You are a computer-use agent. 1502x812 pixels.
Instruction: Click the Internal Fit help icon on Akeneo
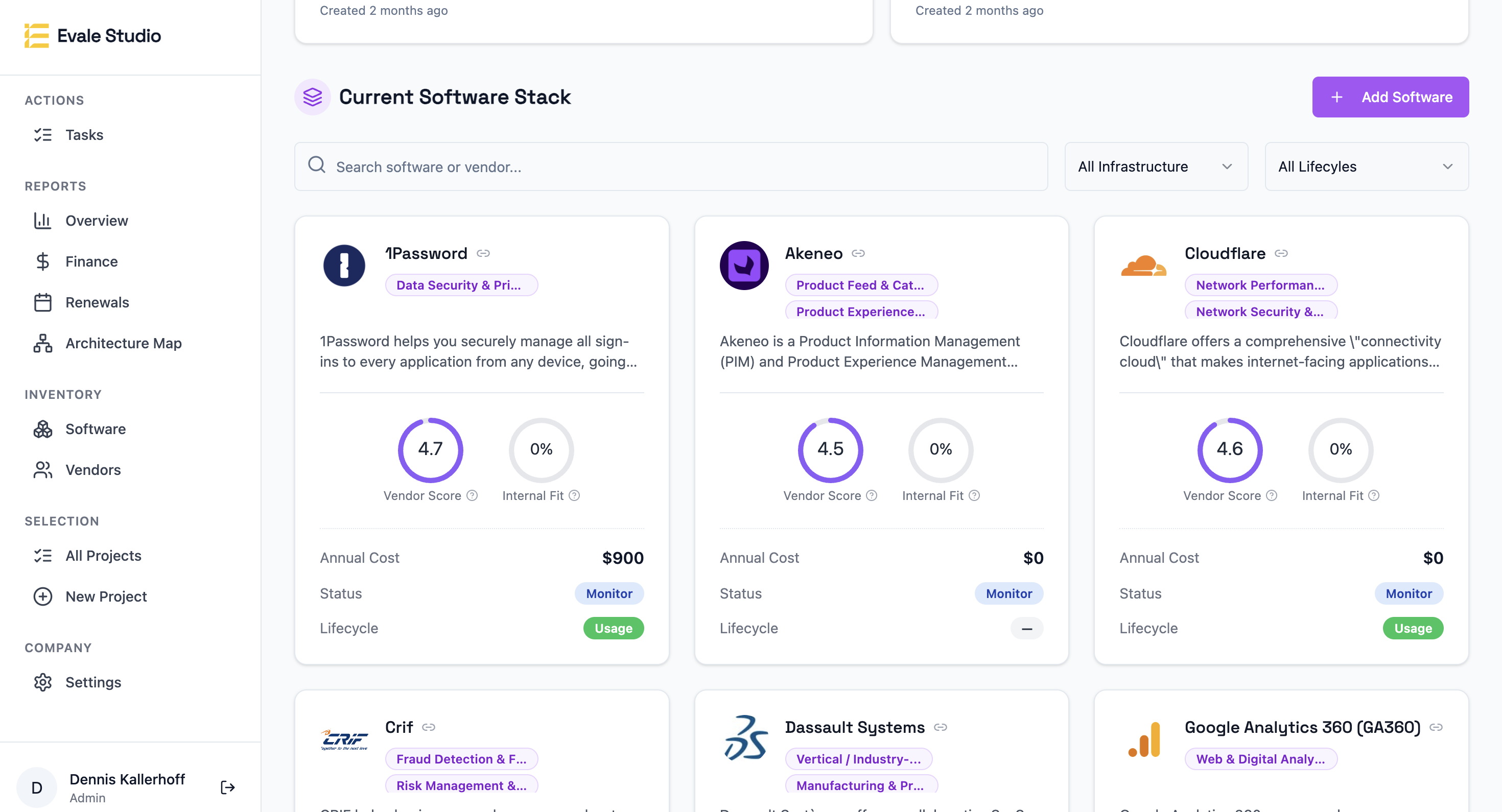point(974,495)
